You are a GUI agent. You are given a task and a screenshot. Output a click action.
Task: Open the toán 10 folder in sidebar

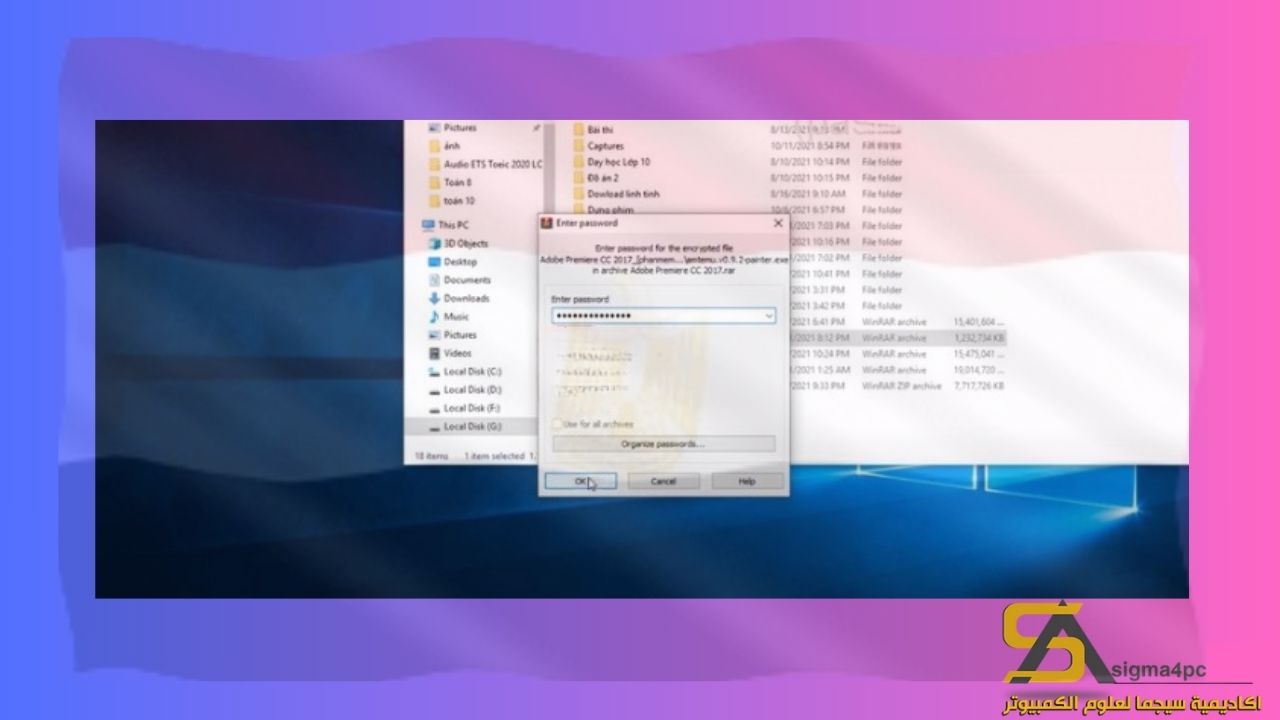[459, 201]
